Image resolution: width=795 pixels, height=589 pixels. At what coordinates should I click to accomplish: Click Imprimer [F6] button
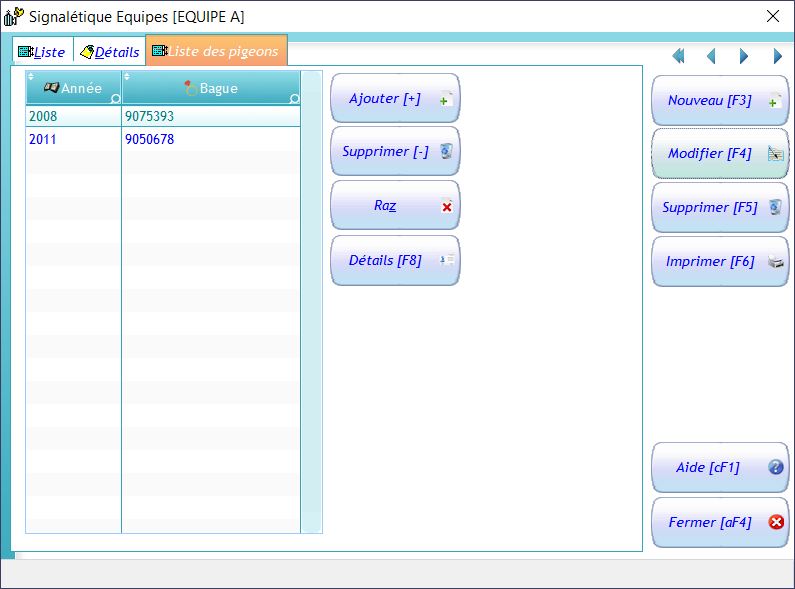(720, 262)
